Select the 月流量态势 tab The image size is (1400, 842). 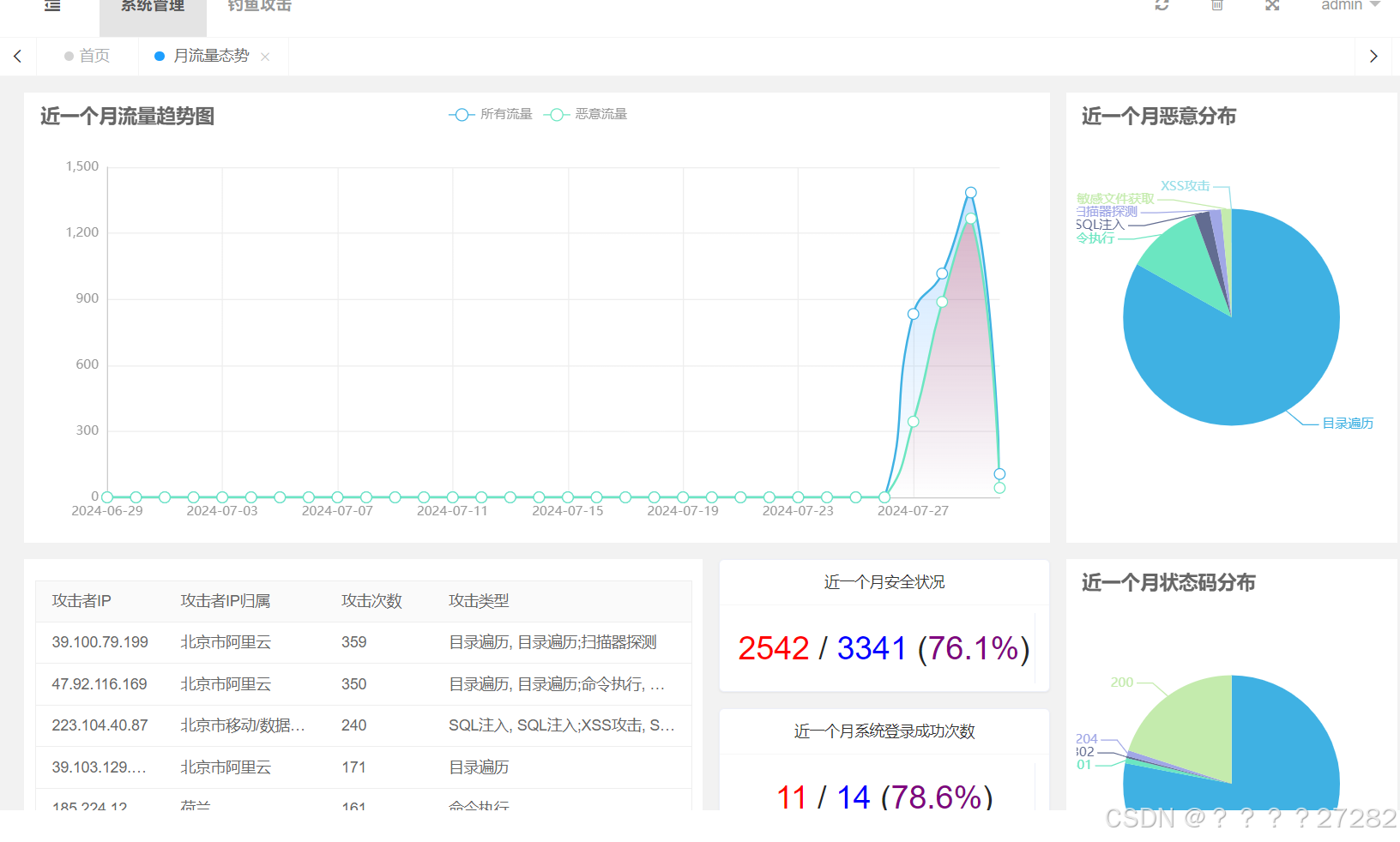click(x=211, y=56)
